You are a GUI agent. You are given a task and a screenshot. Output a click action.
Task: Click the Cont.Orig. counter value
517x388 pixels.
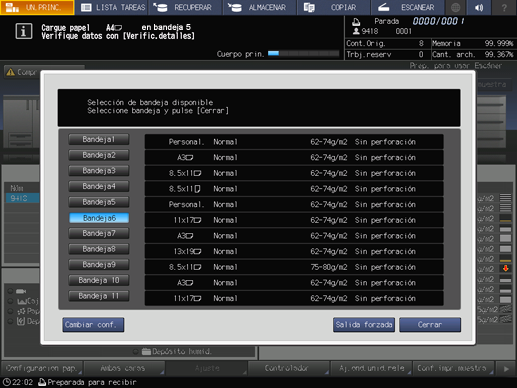pos(421,43)
